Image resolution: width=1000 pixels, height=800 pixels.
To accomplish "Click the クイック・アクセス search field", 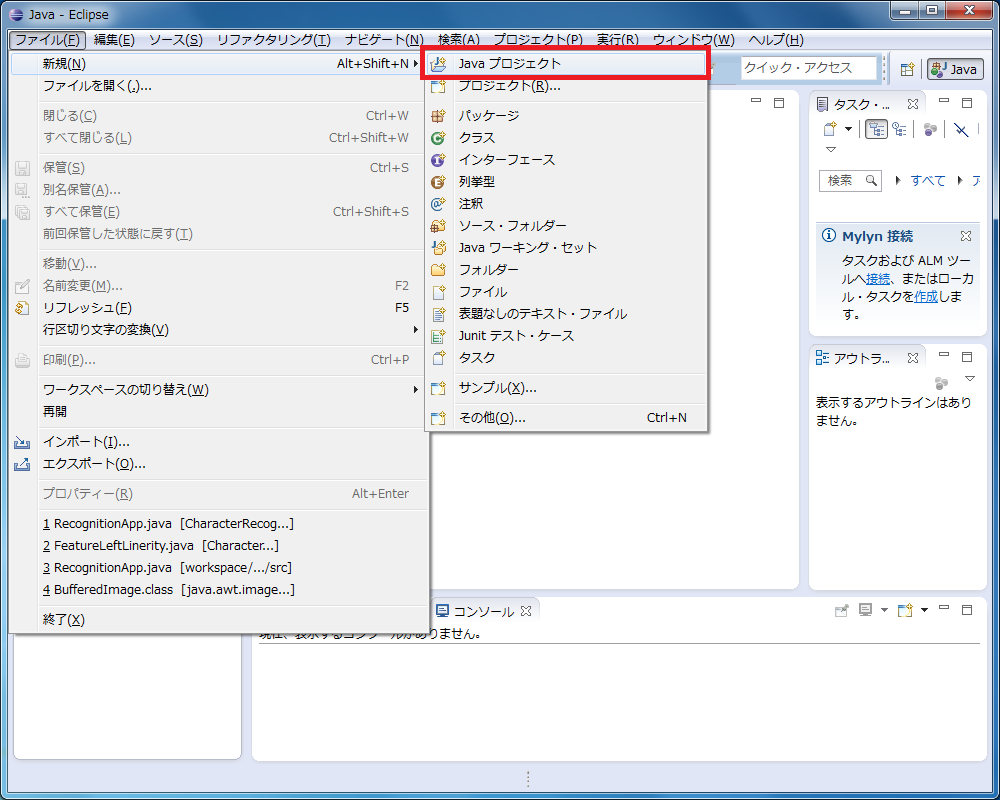I will pyautogui.click(x=808, y=68).
